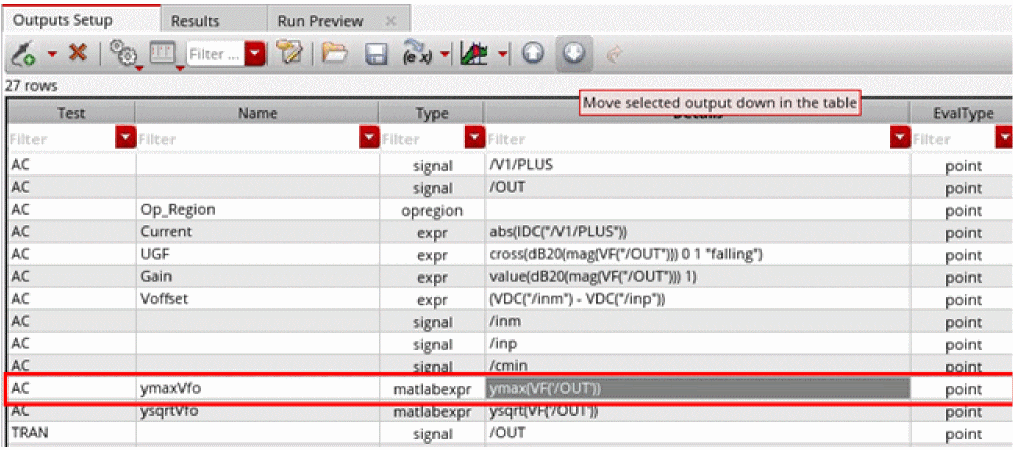Screen dimensions: 1013x450
Task: Click the column display options icon
Action: coord(162,54)
